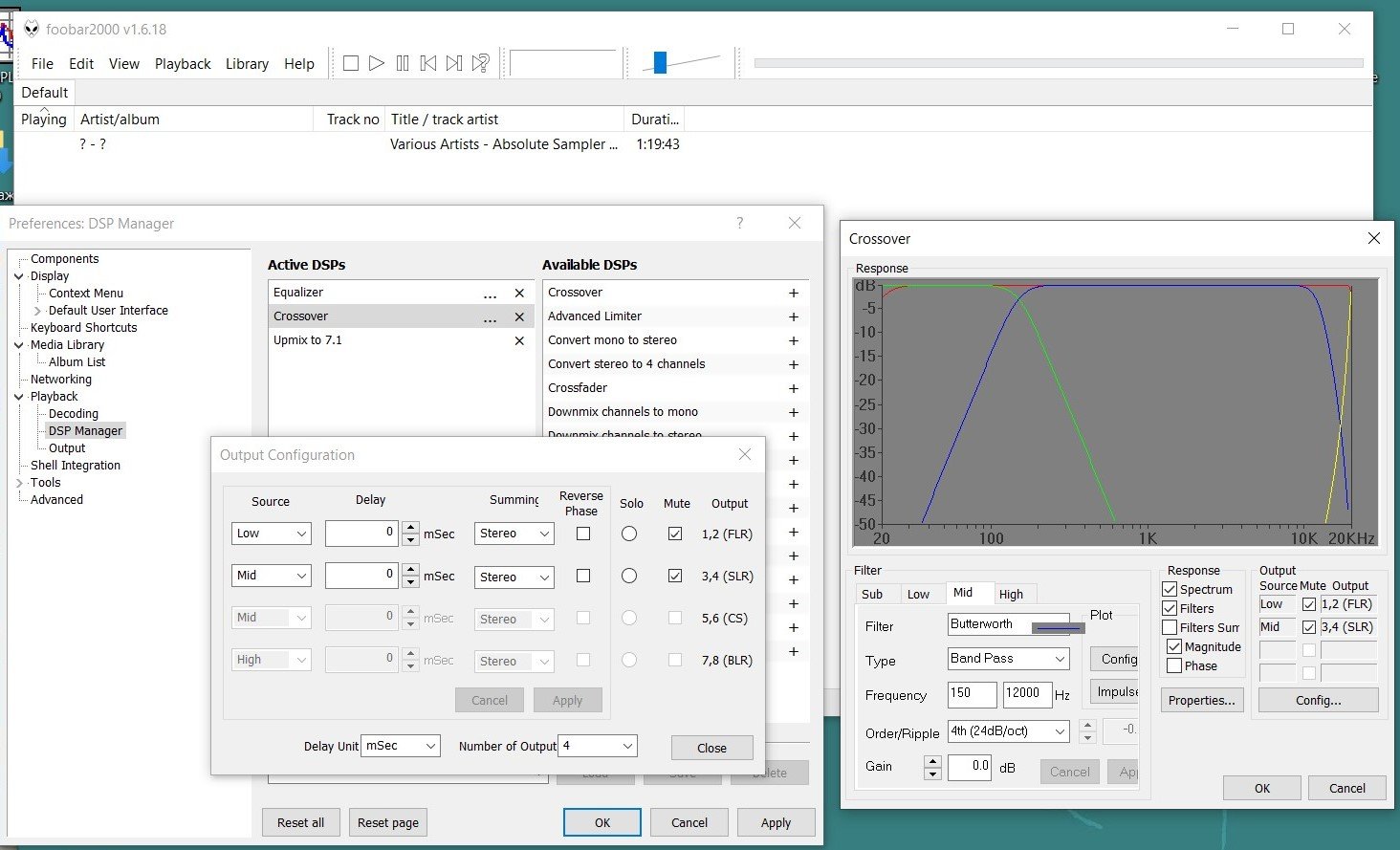Open the Low source dropdown

click(272, 534)
